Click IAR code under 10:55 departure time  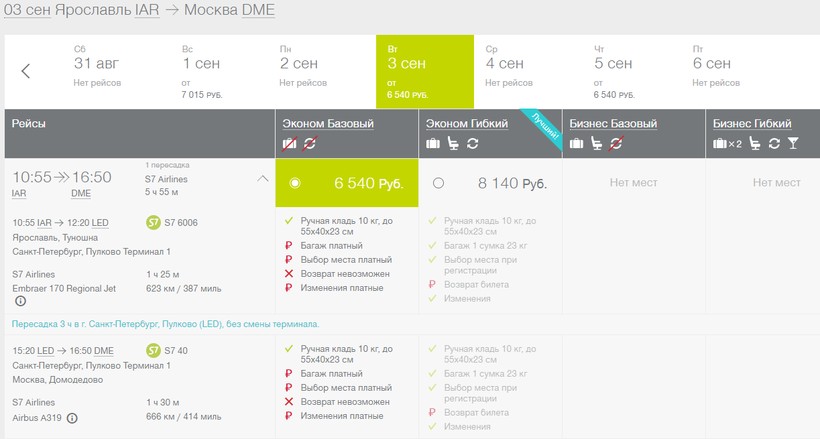click(x=19, y=194)
